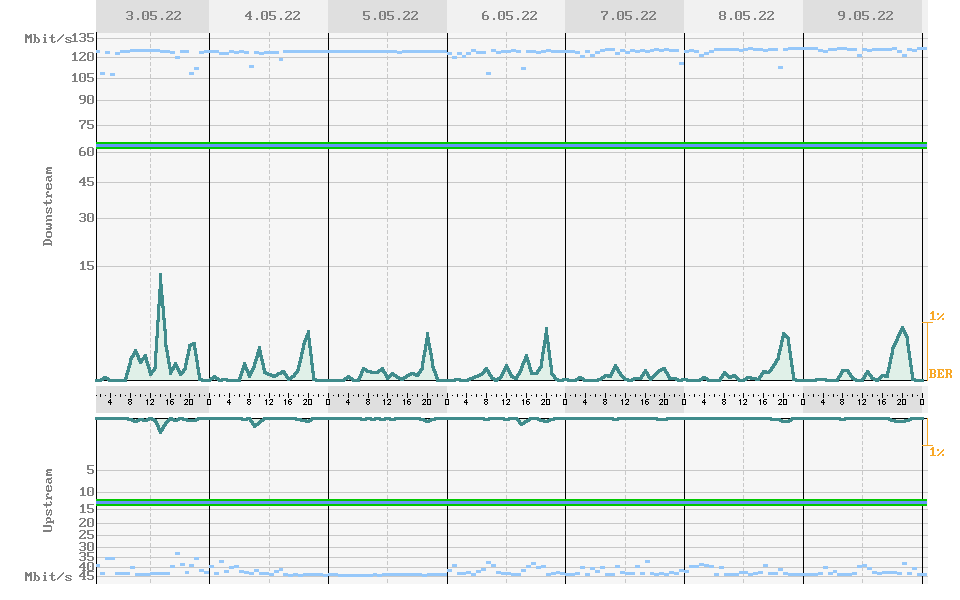The height and width of the screenshot is (600, 960).
Task: Click the orange BER label
Action: [940, 374]
